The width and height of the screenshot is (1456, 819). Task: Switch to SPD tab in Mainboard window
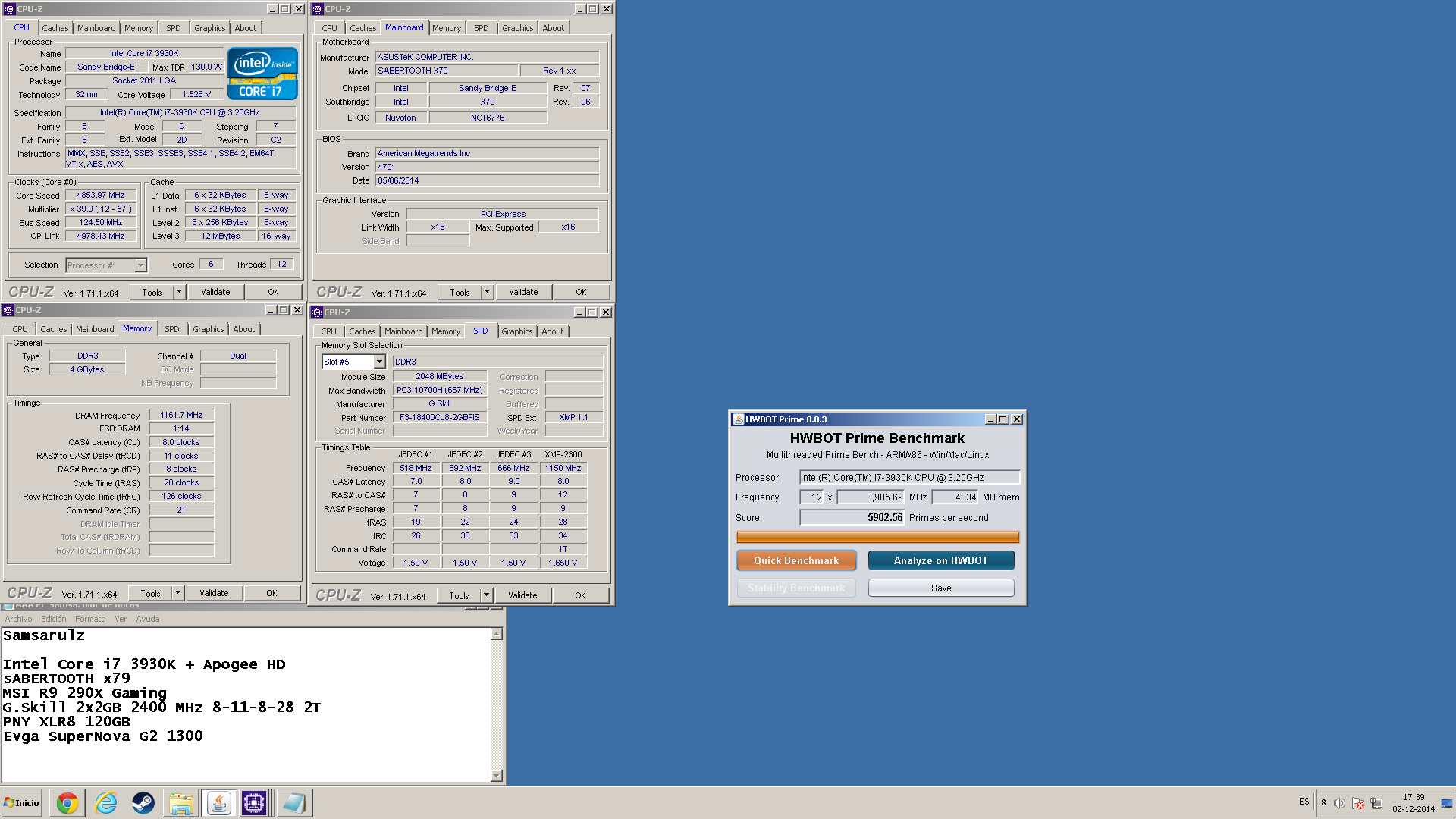point(482,28)
